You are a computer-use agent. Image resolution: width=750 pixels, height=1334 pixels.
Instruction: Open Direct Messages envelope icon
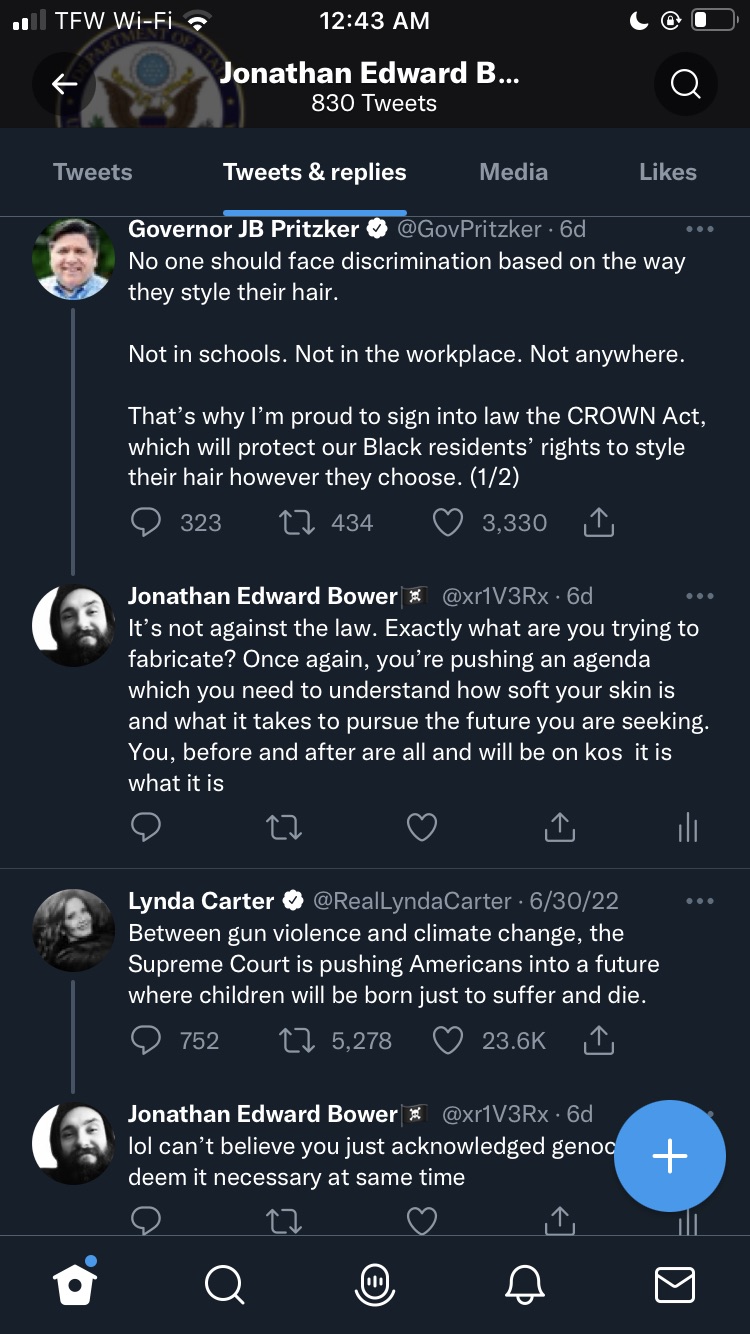674,1284
